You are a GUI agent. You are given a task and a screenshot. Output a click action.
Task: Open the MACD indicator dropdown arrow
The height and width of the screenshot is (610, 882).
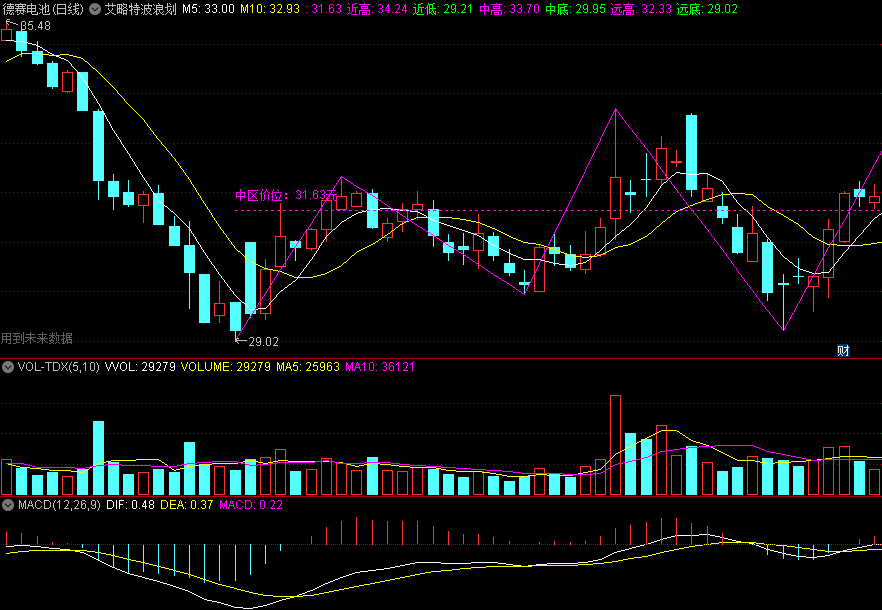click(x=8, y=505)
